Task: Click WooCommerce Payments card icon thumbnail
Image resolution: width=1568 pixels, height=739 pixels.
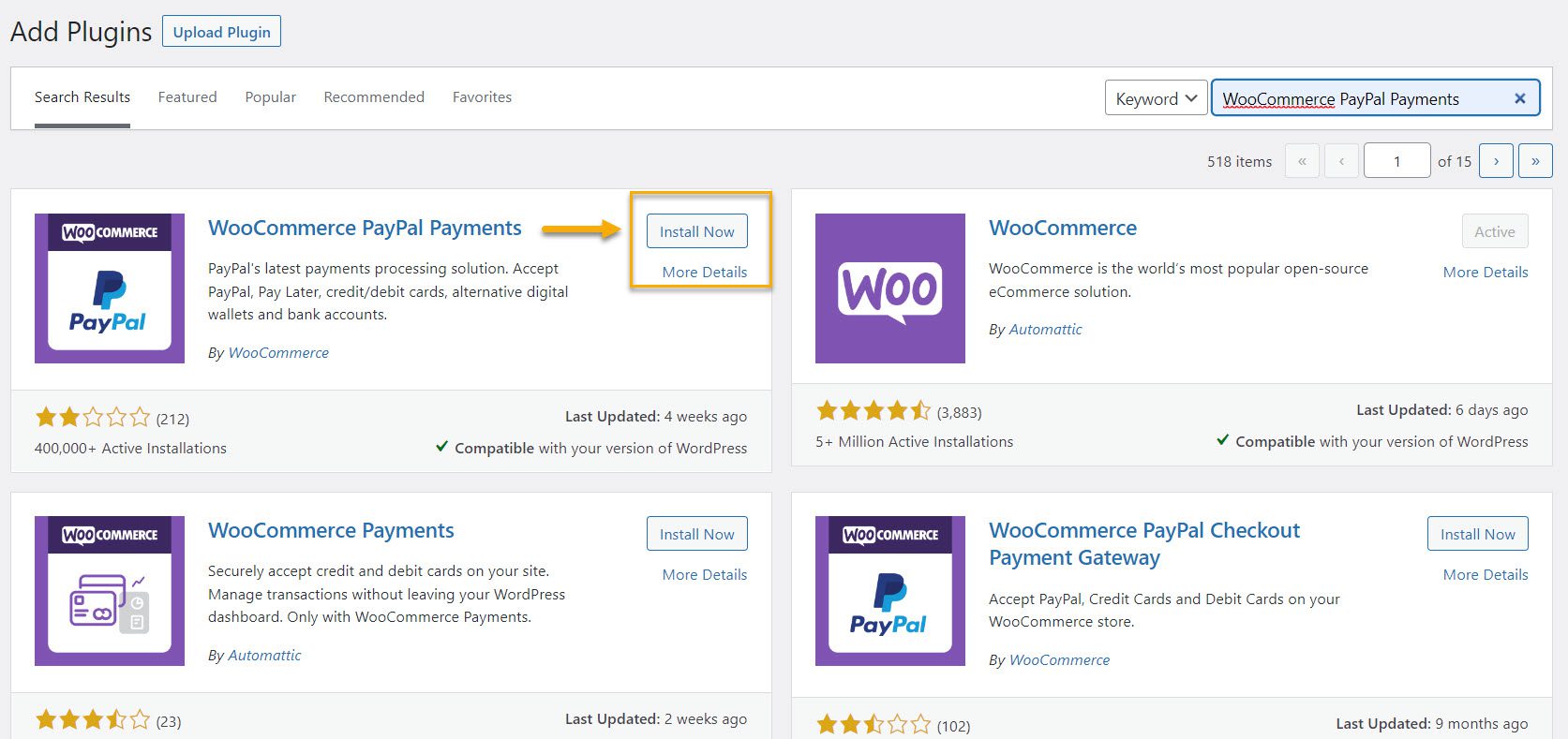Action: click(x=110, y=591)
